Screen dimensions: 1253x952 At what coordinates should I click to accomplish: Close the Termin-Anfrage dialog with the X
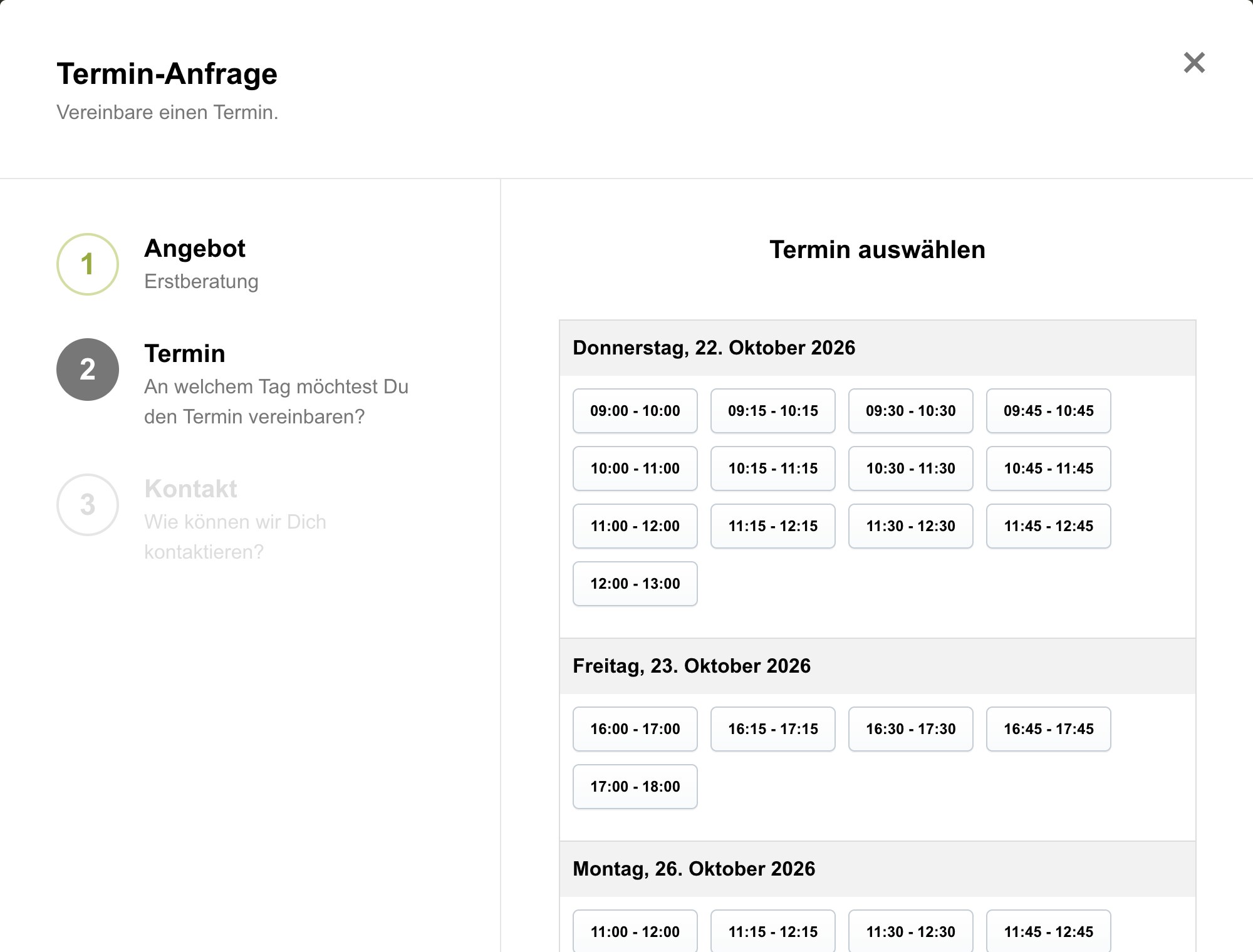(1194, 63)
